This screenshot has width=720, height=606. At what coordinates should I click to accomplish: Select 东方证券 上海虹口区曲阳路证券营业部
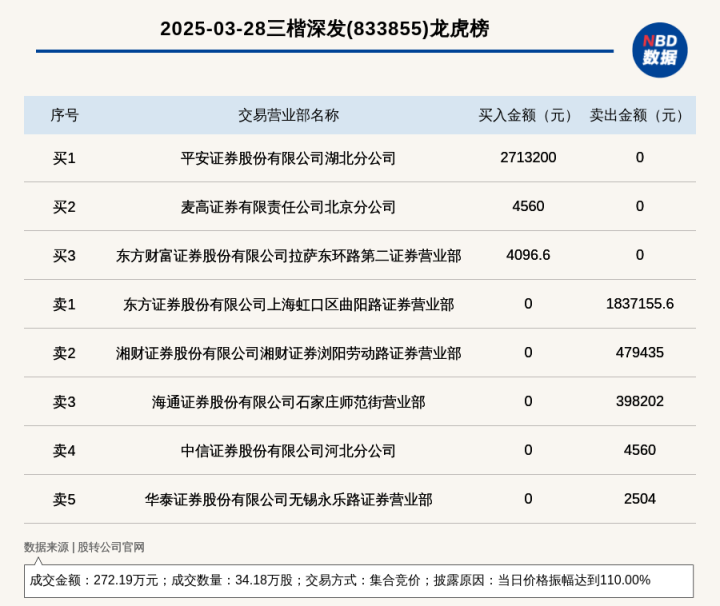click(288, 304)
